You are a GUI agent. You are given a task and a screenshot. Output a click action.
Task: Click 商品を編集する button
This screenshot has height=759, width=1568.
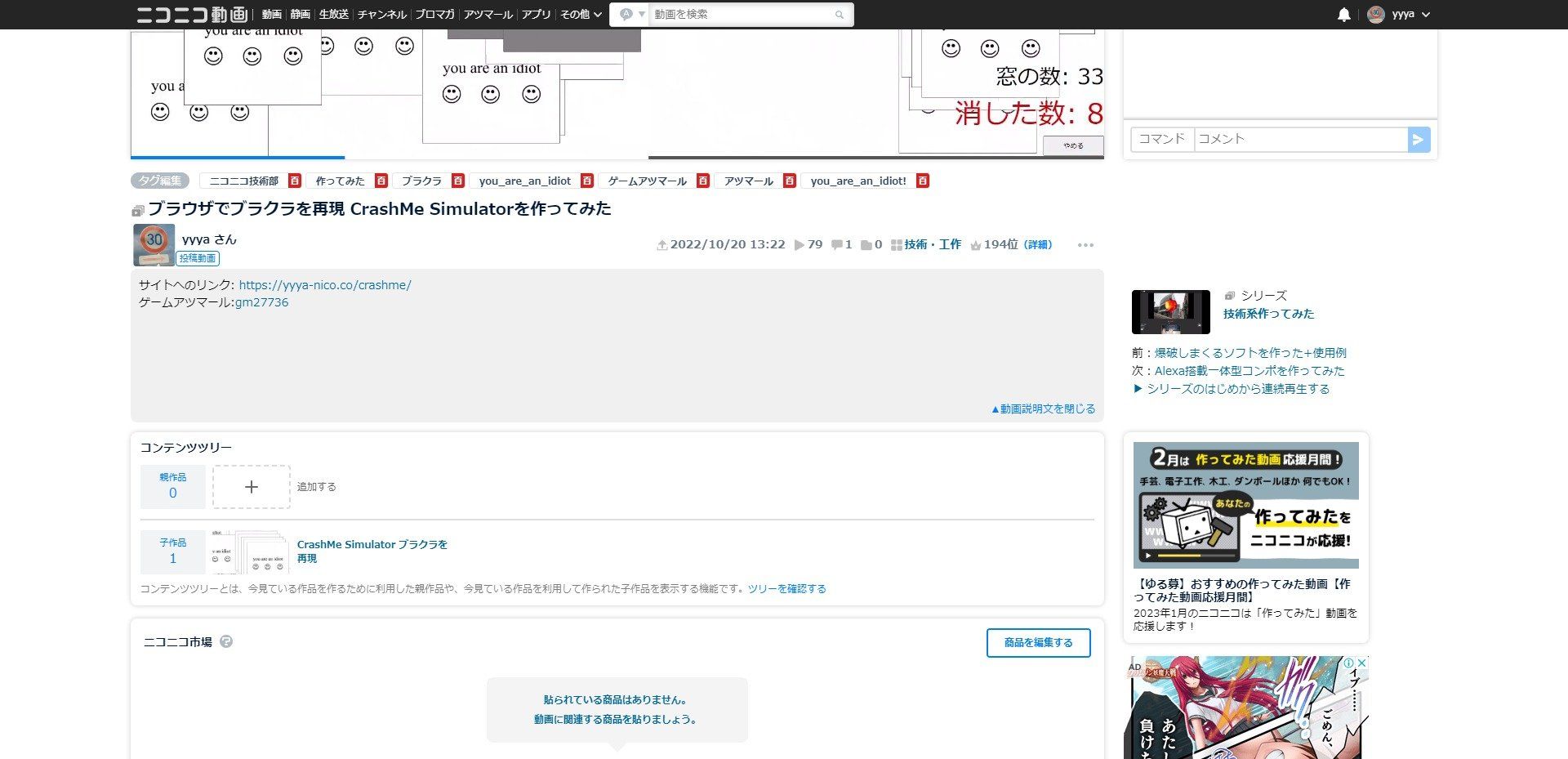point(1038,643)
